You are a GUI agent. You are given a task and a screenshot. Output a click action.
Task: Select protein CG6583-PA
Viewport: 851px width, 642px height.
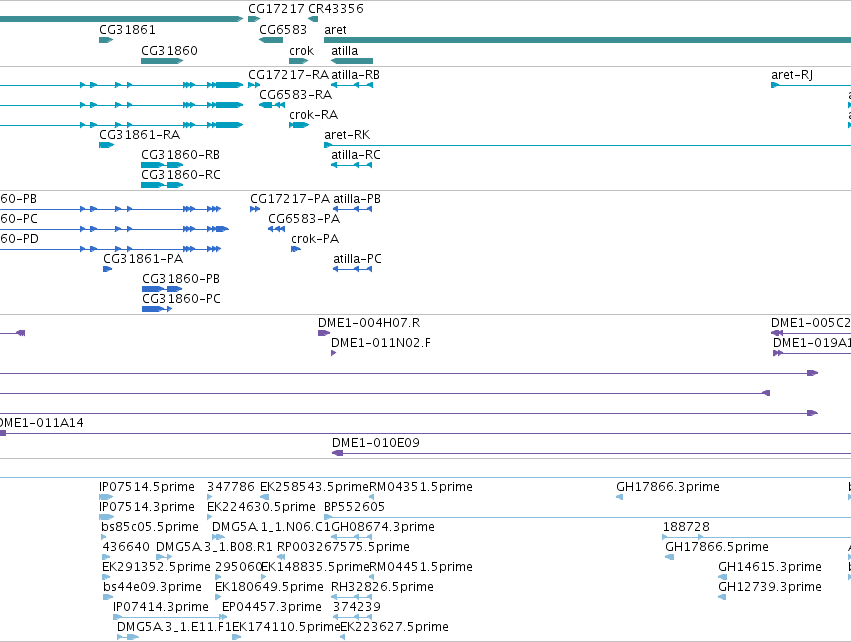[277, 229]
